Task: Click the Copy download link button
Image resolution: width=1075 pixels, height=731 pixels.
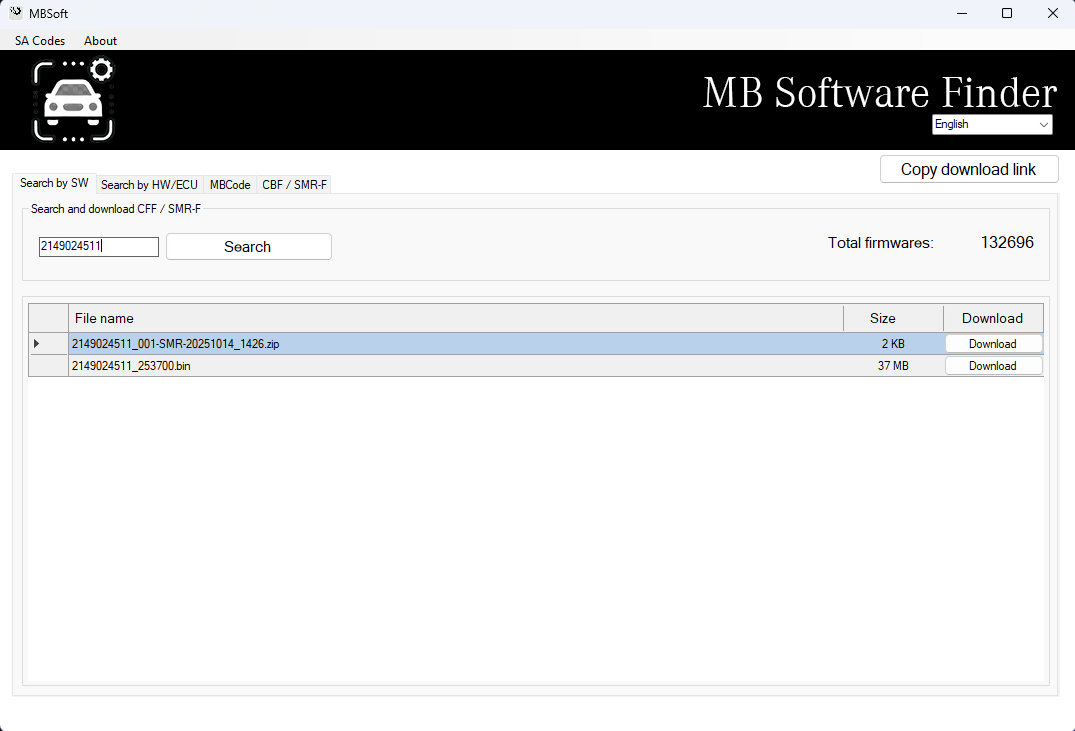Action: point(968,169)
